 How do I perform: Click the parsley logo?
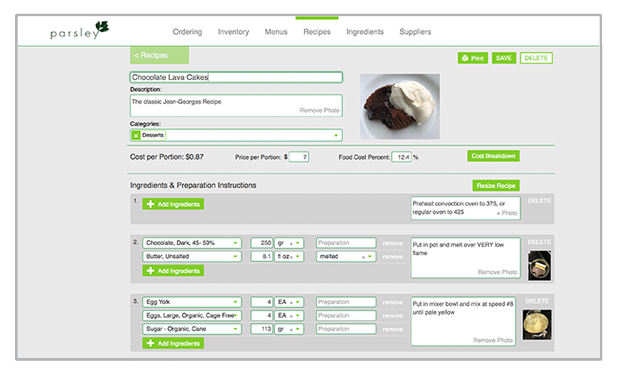79,30
